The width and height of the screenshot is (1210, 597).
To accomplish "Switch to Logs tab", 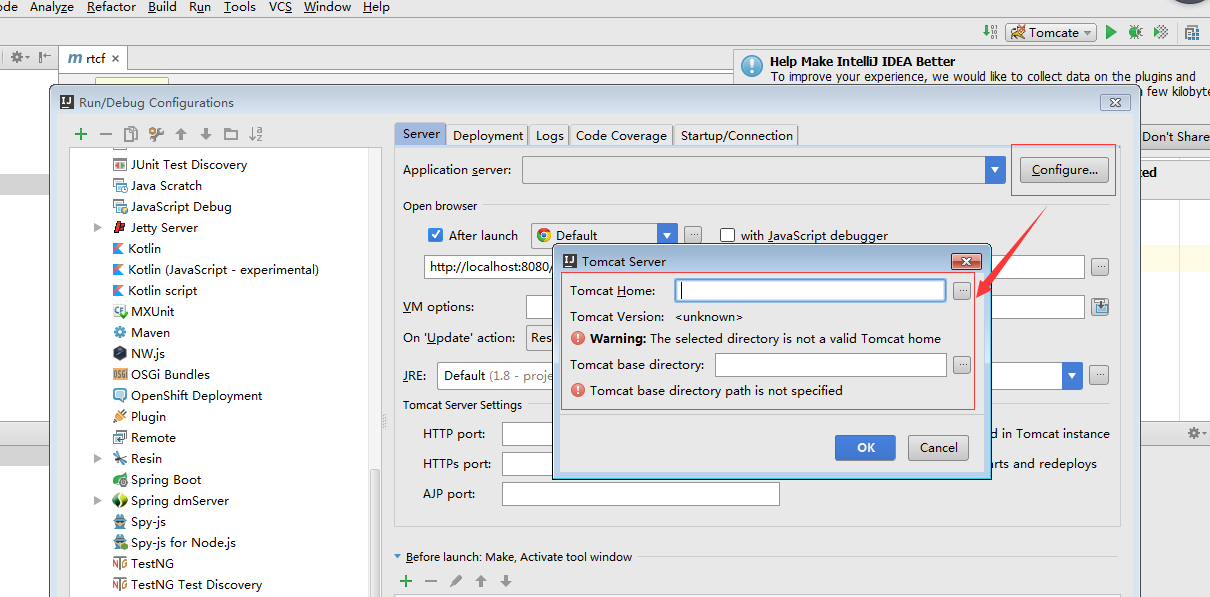I will tap(549, 135).
